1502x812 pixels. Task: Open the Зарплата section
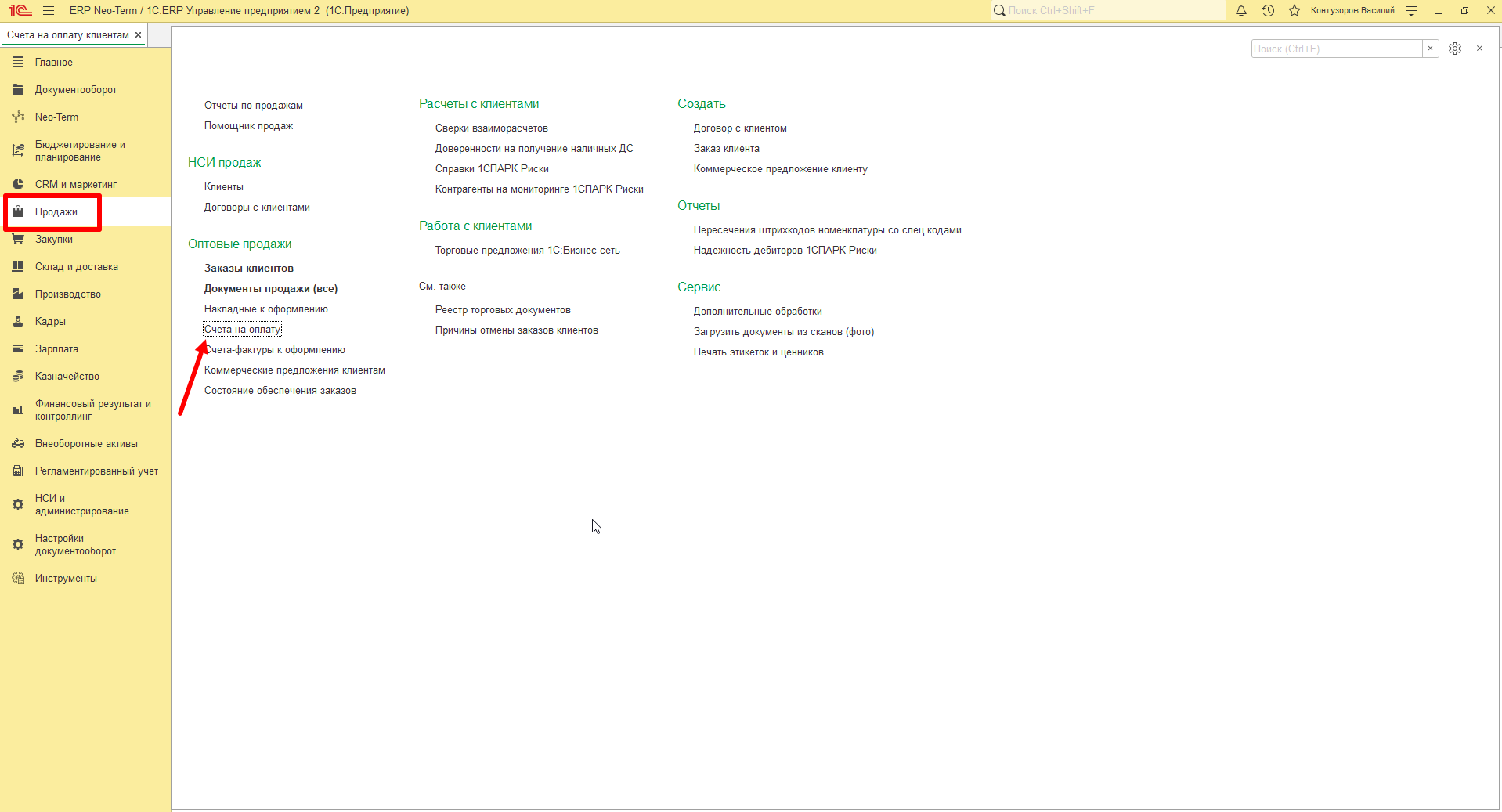click(x=85, y=348)
